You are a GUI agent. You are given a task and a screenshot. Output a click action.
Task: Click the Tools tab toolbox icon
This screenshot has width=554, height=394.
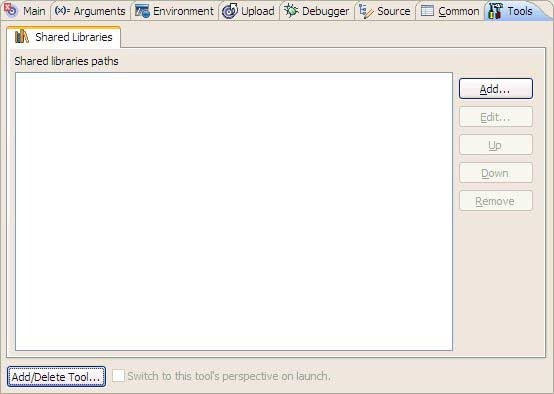(x=495, y=11)
